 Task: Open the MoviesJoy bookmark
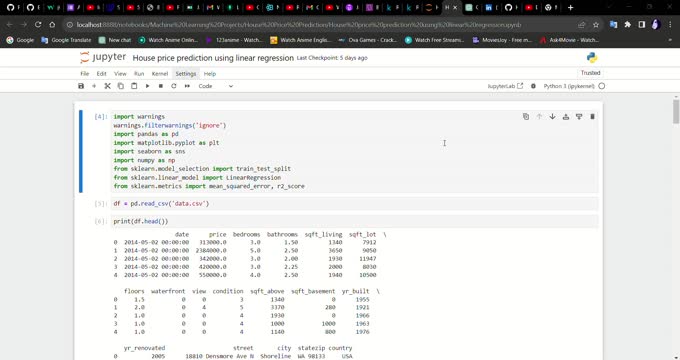(x=502, y=40)
